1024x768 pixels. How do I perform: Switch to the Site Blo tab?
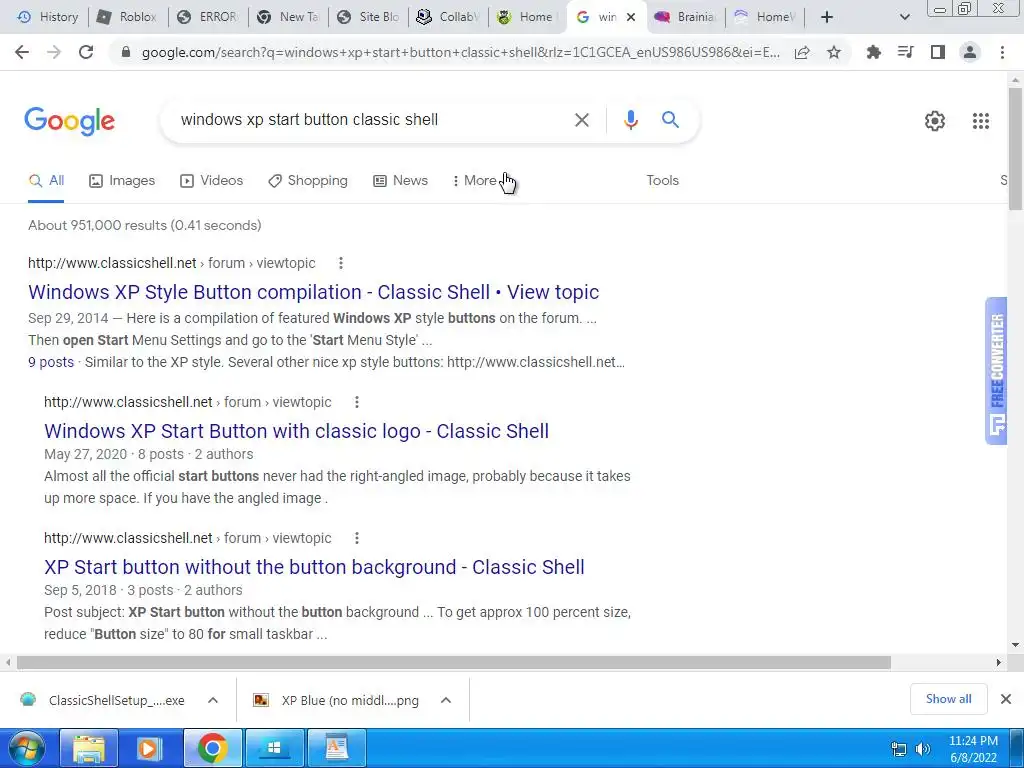(368, 17)
